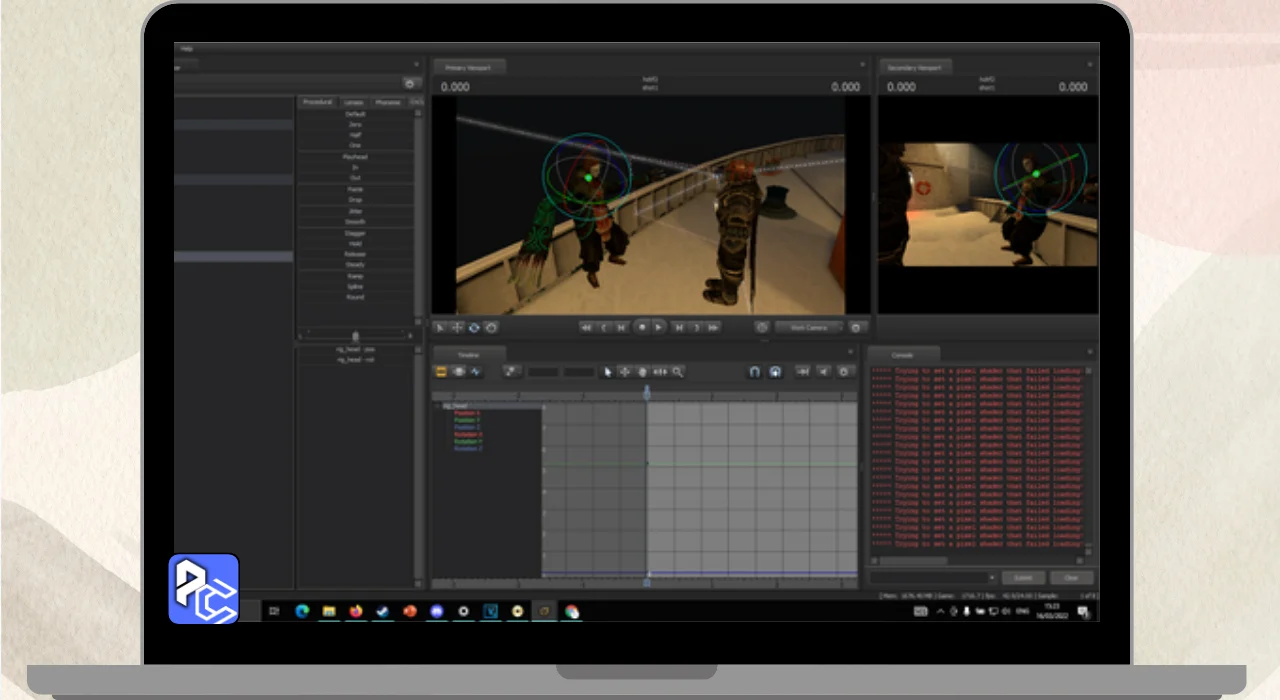Toggle the magnet snap option in timeline
This screenshot has width=1280, height=700.
coord(755,372)
